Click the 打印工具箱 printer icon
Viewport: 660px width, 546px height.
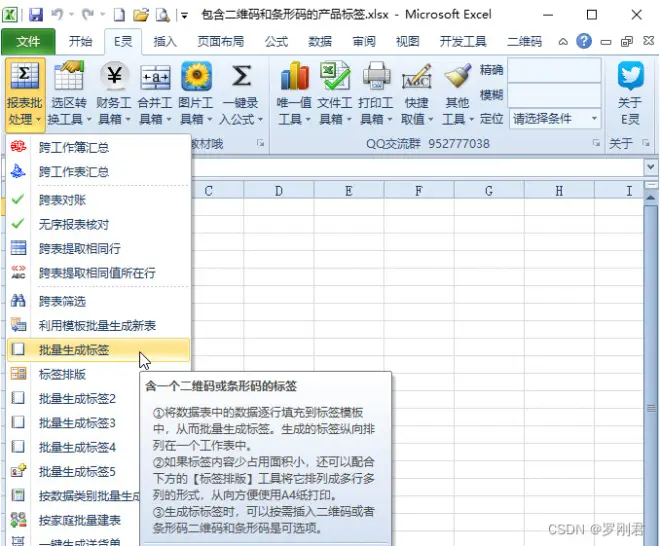point(376,76)
